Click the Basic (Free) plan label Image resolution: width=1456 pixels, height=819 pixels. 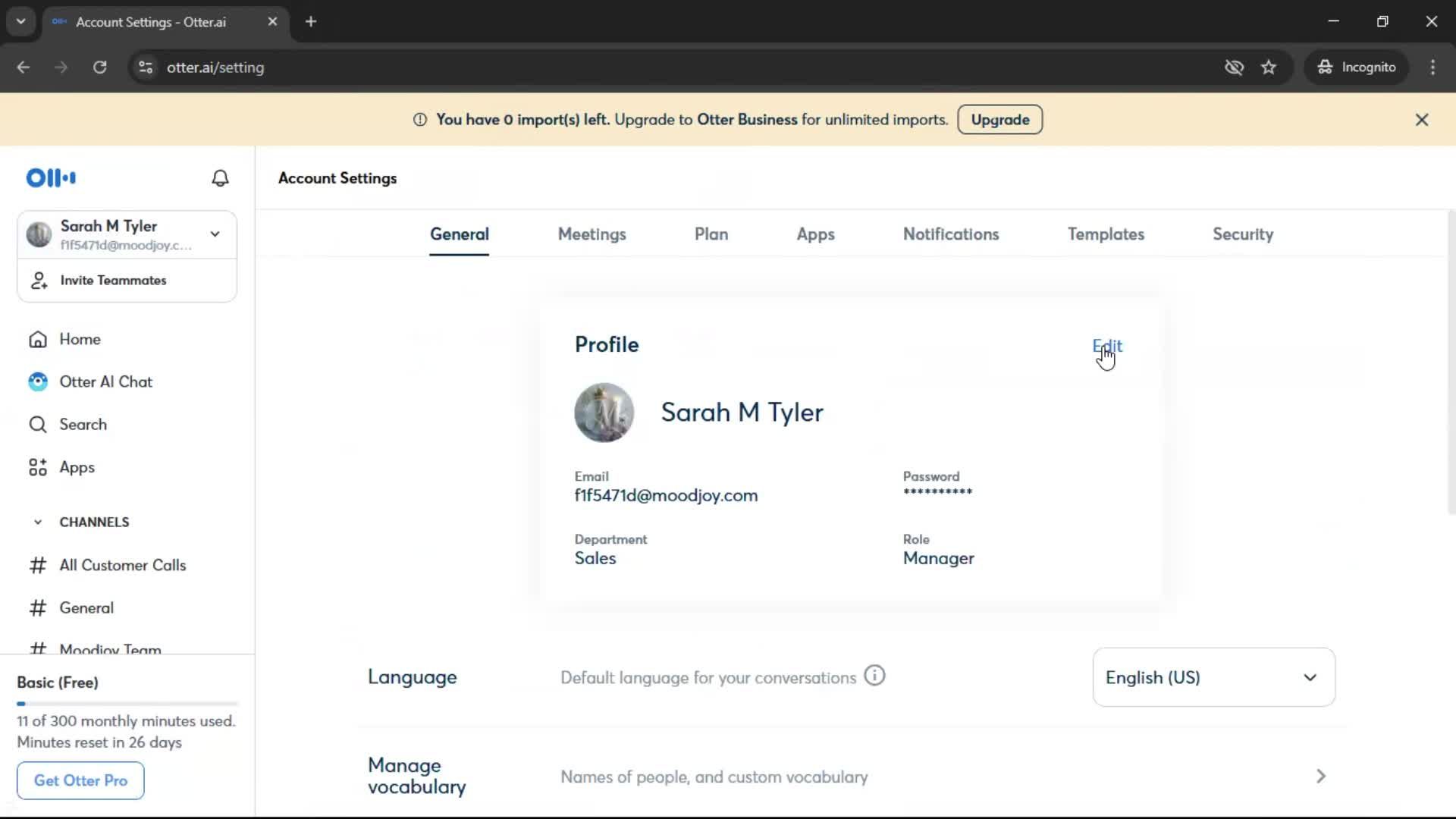pyautogui.click(x=58, y=682)
